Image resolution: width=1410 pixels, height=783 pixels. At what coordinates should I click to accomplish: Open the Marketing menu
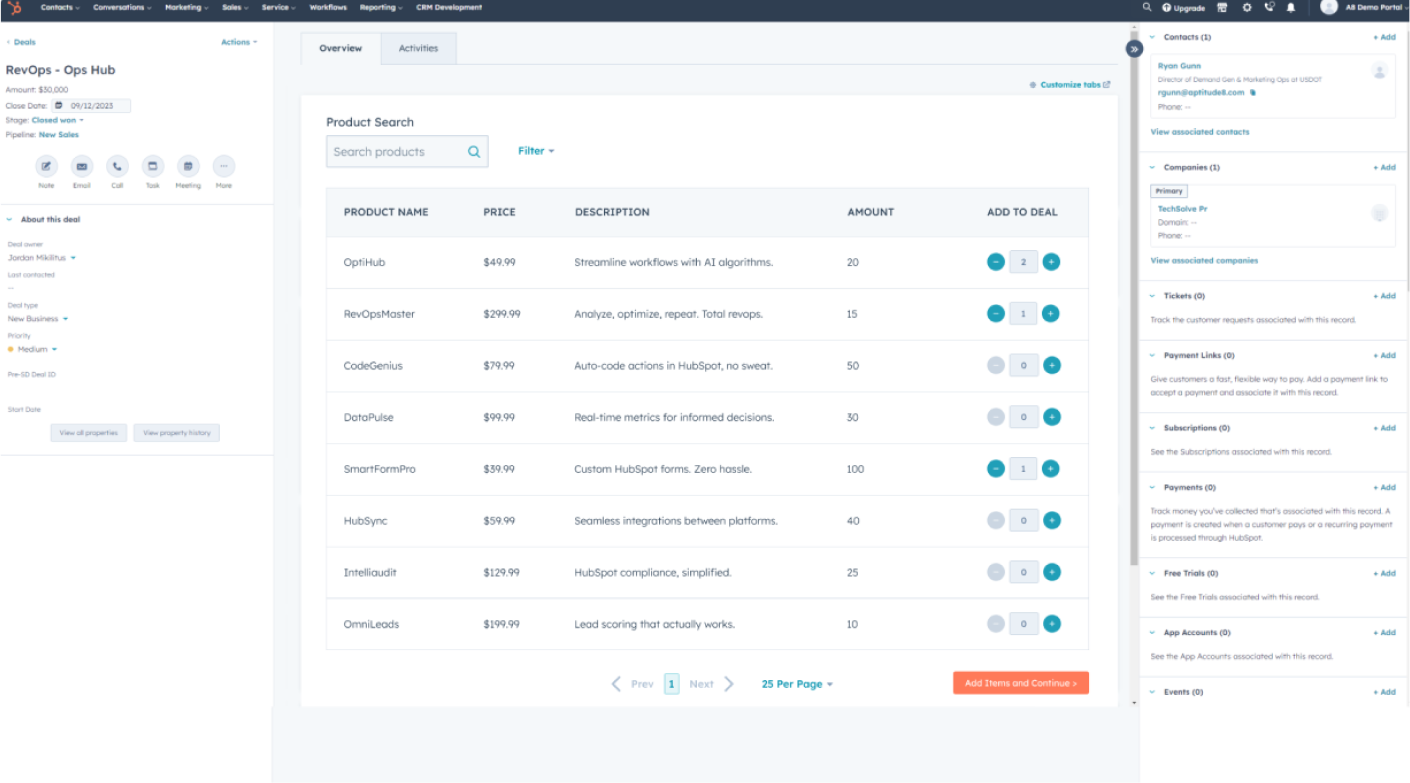[187, 7]
